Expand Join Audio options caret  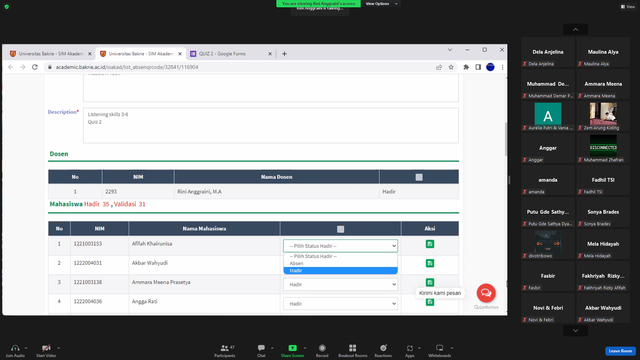pos(26,348)
